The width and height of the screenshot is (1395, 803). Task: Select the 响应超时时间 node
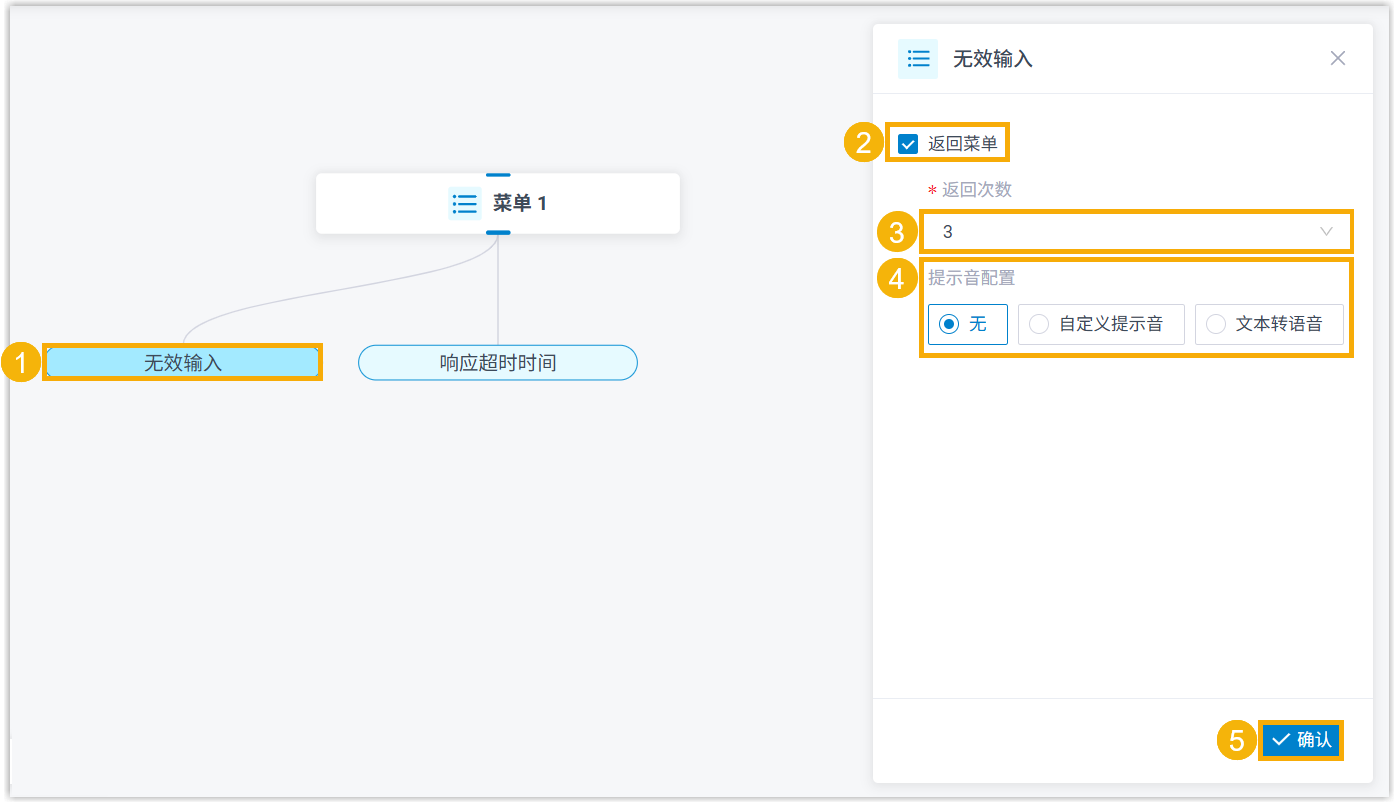(x=498, y=363)
